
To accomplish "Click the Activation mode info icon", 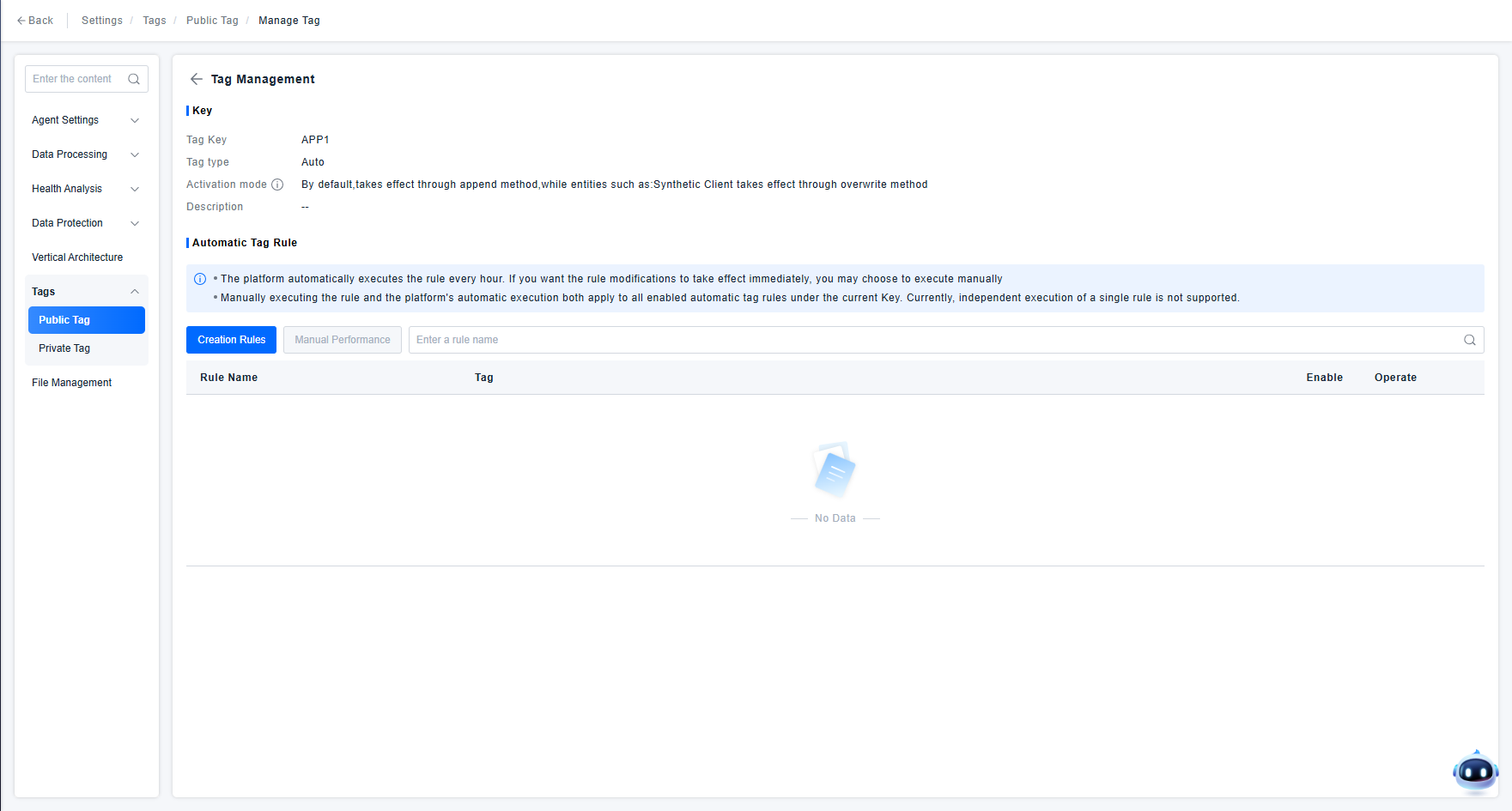I will (277, 185).
